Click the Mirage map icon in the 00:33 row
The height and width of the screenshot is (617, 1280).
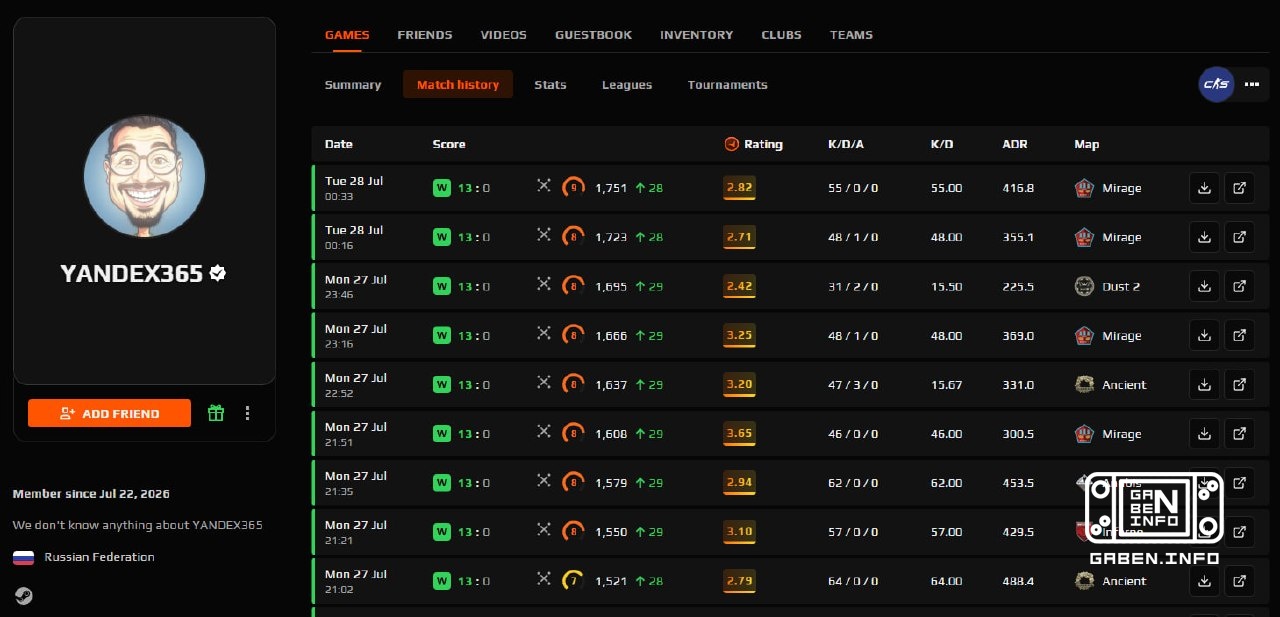point(1084,187)
